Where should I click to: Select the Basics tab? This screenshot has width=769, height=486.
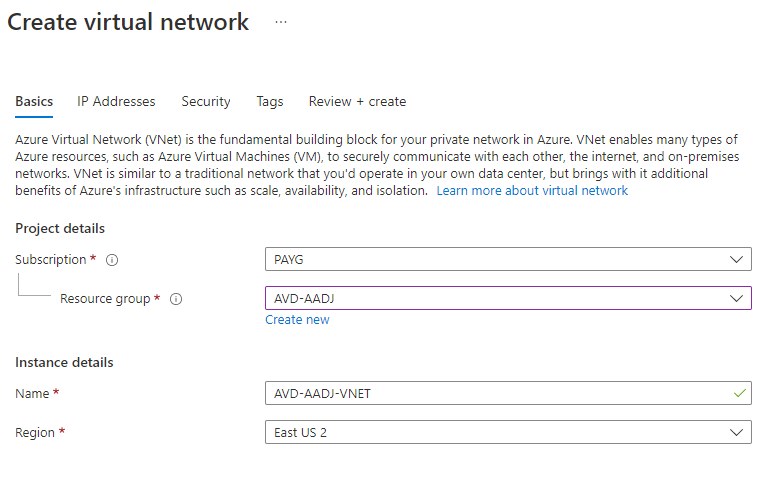click(x=34, y=102)
